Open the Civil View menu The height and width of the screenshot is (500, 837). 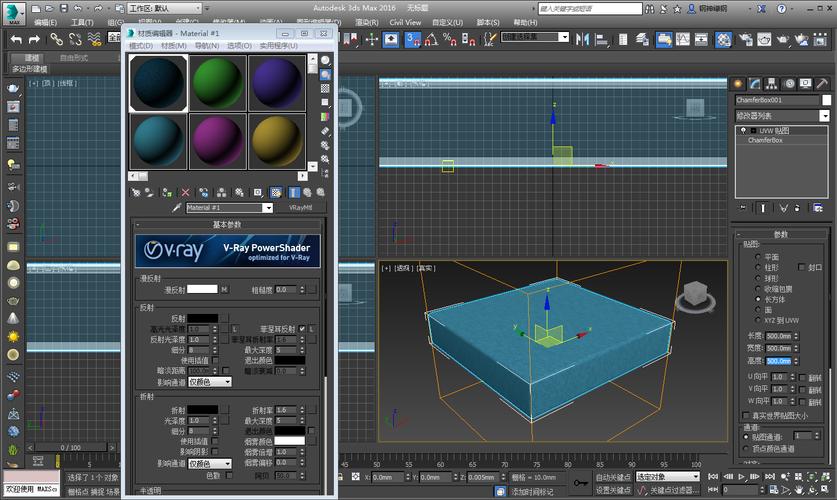[405, 21]
